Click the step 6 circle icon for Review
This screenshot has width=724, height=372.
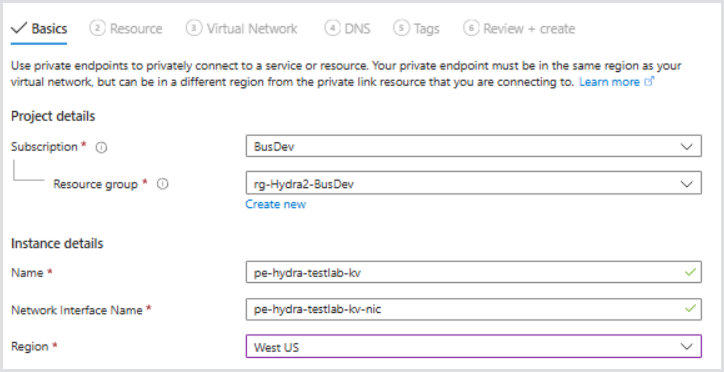(x=471, y=28)
